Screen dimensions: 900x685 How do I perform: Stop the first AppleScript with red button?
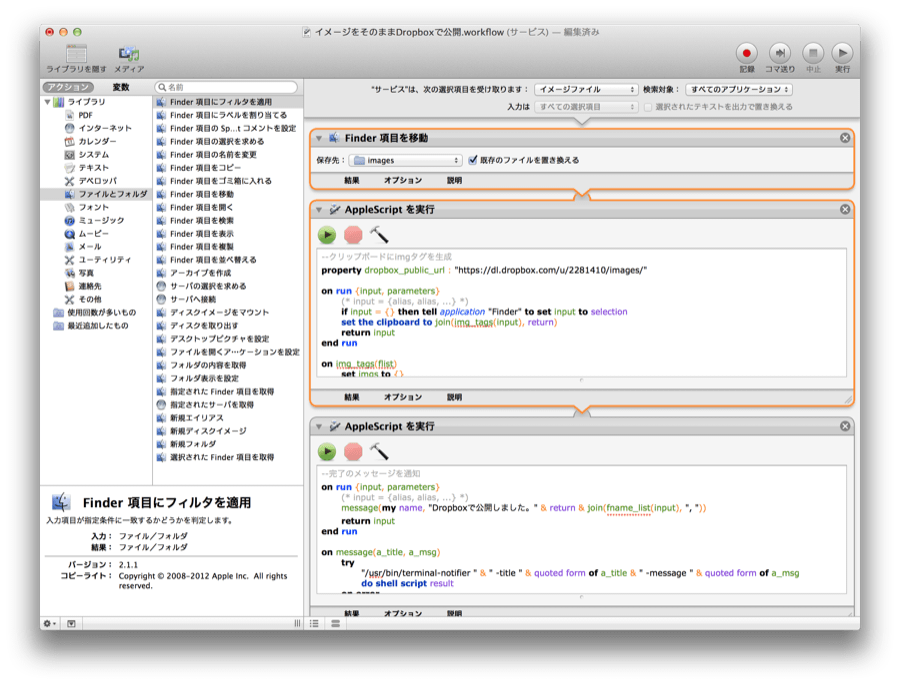click(353, 234)
